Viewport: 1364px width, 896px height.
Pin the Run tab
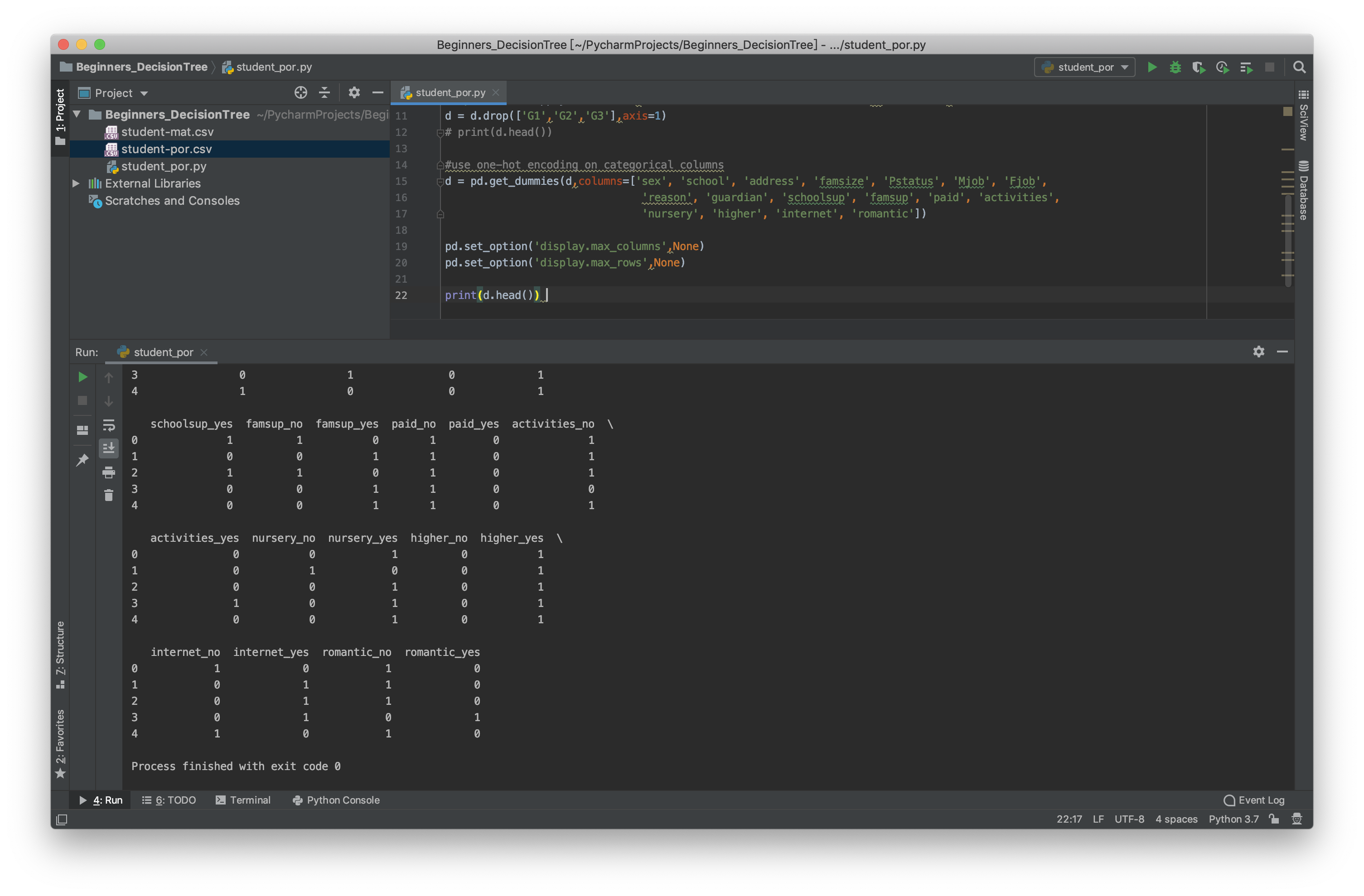pyautogui.click(x=82, y=460)
